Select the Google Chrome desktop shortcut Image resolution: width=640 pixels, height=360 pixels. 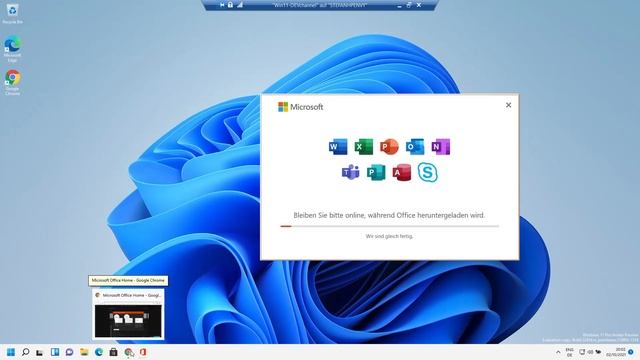coord(12,82)
